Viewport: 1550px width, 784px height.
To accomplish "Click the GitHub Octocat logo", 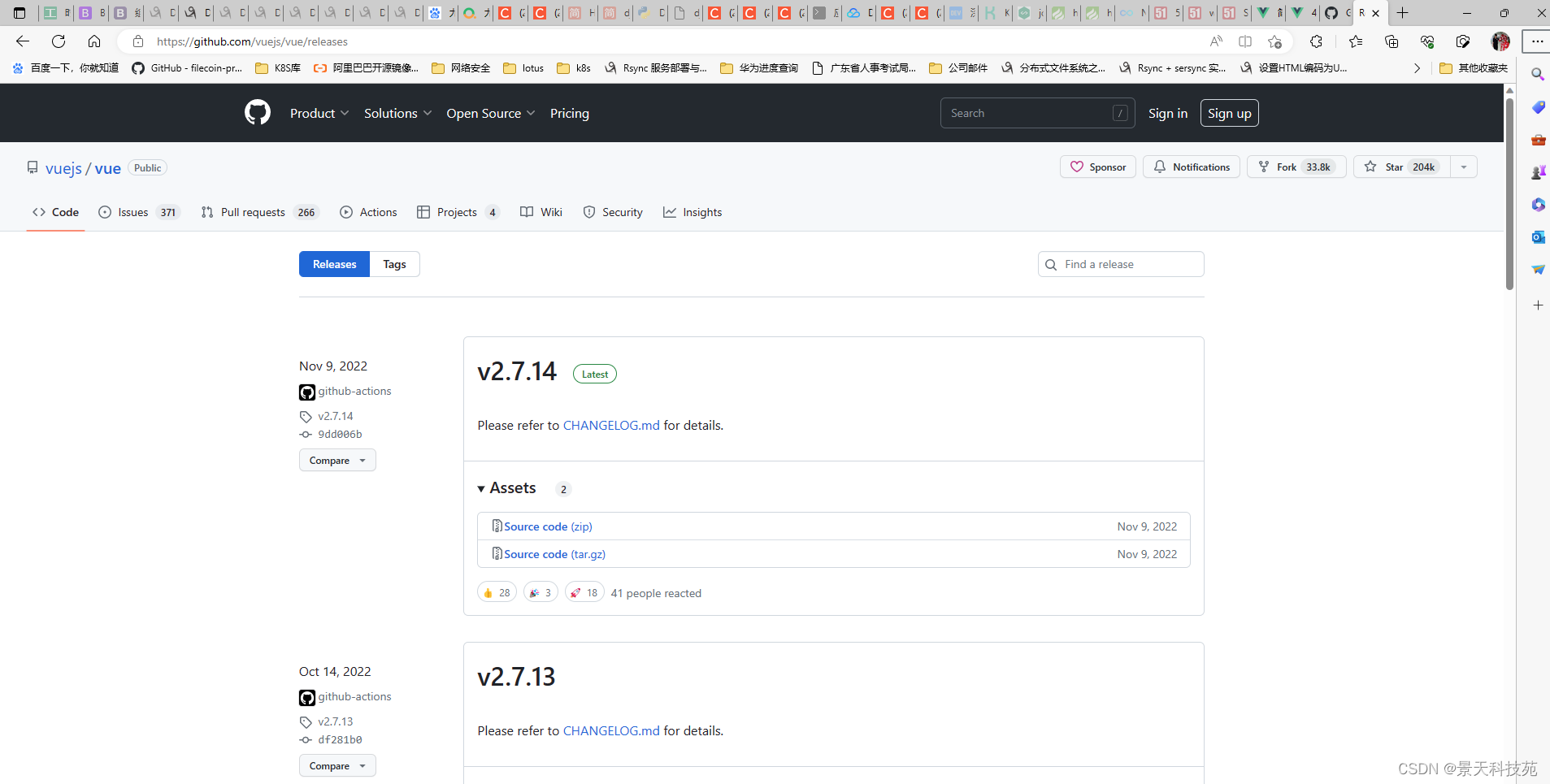I will tap(258, 113).
